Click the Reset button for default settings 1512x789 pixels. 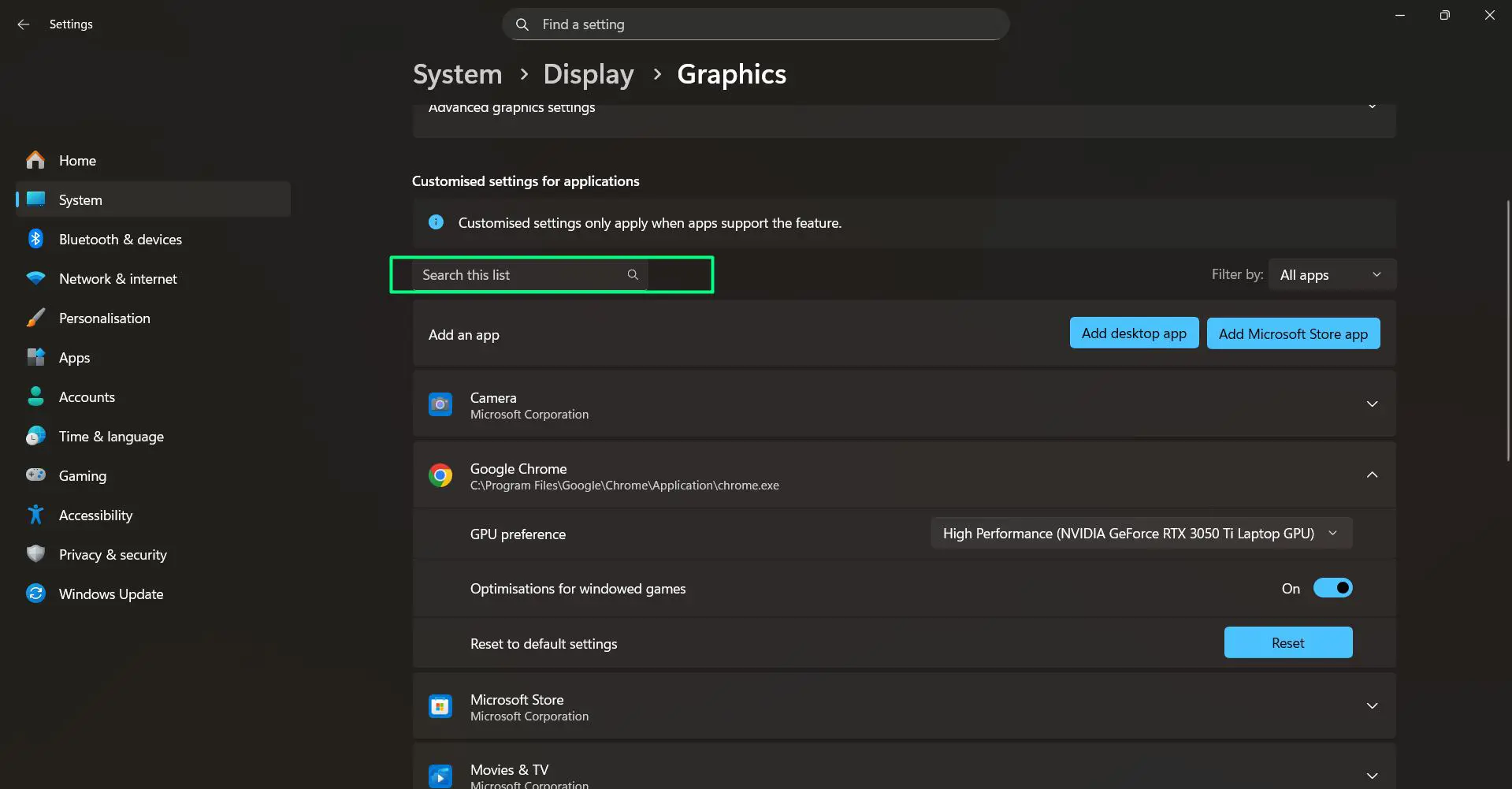tap(1287, 642)
